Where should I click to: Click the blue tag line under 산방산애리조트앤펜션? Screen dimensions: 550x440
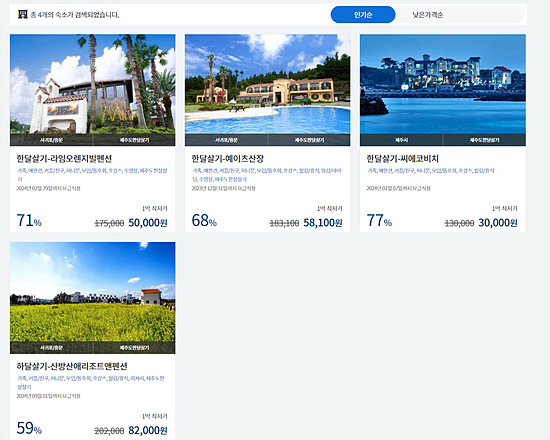coord(90,382)
